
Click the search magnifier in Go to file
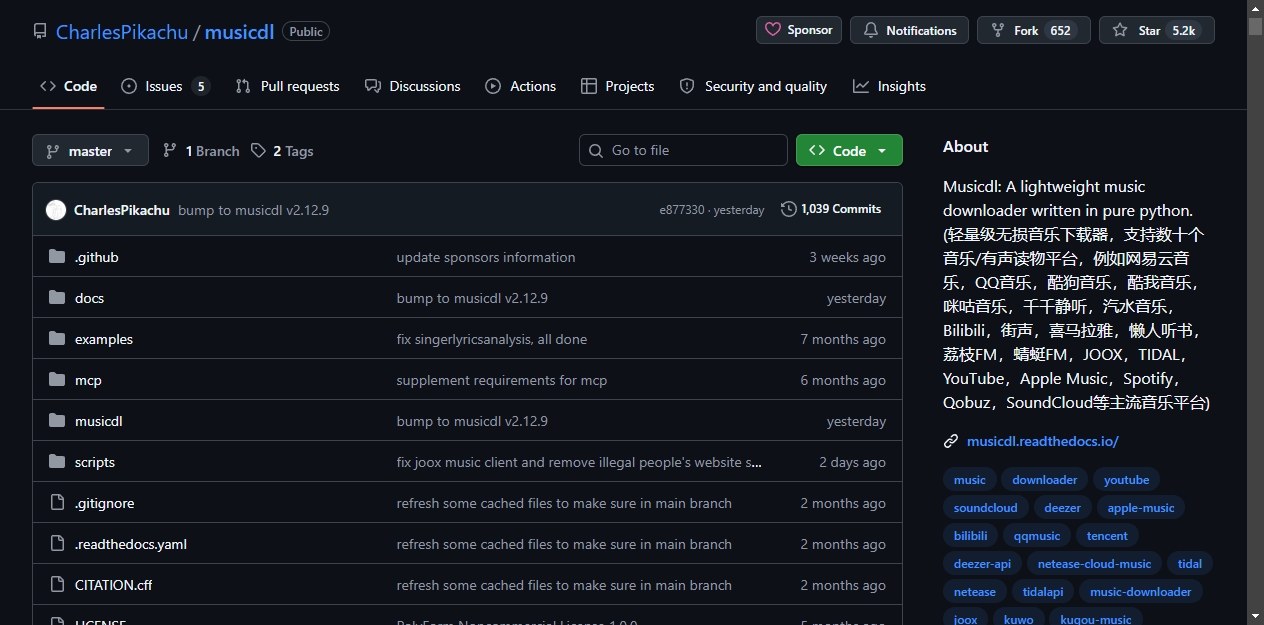pos(597,150)
